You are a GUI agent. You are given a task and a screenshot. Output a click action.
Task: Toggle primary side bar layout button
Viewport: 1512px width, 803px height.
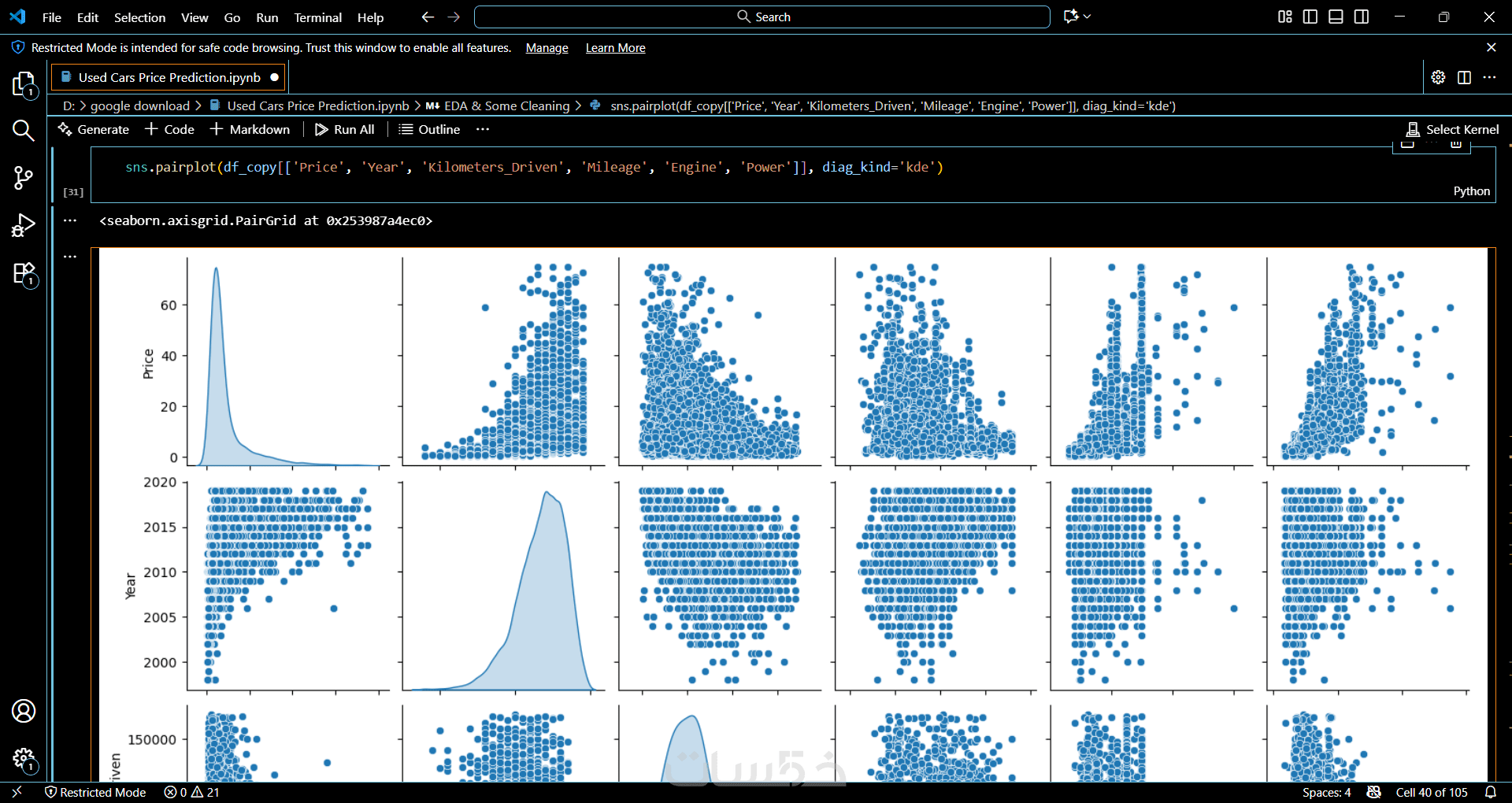(x=1310, y=17)
